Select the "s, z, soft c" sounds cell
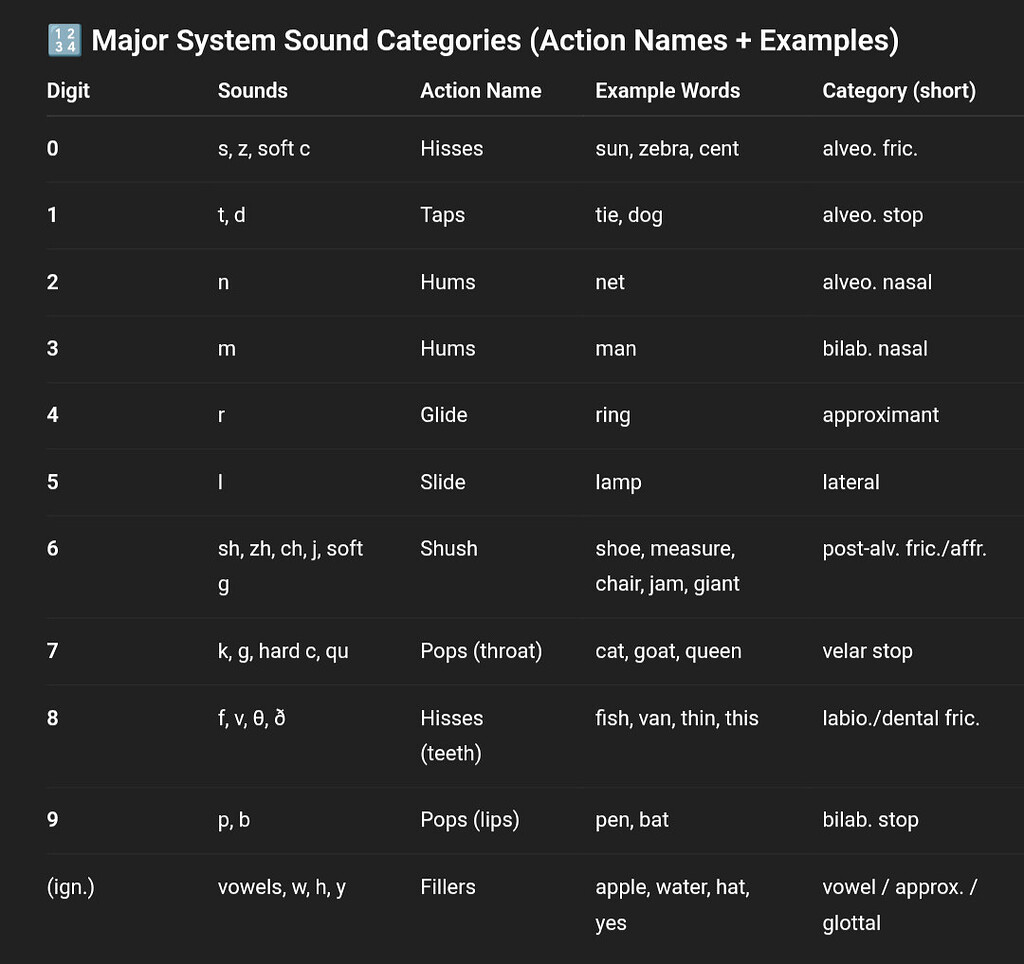The image size is (1024, 964). (264, 149)
